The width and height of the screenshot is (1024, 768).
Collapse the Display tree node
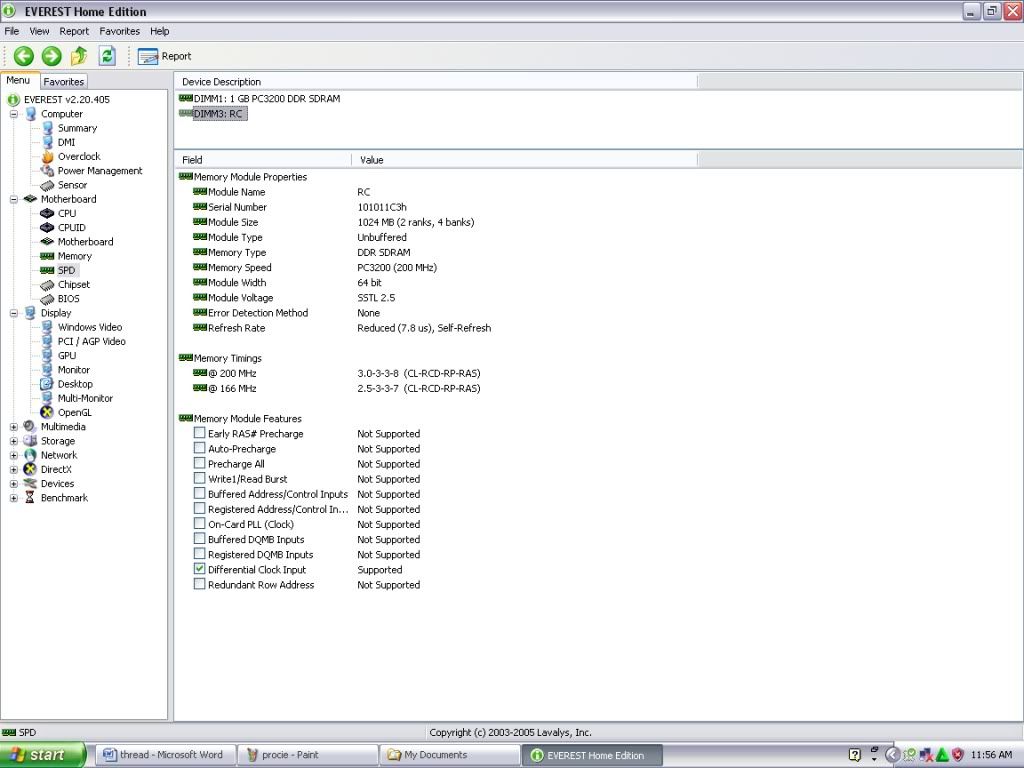(14, 313)
